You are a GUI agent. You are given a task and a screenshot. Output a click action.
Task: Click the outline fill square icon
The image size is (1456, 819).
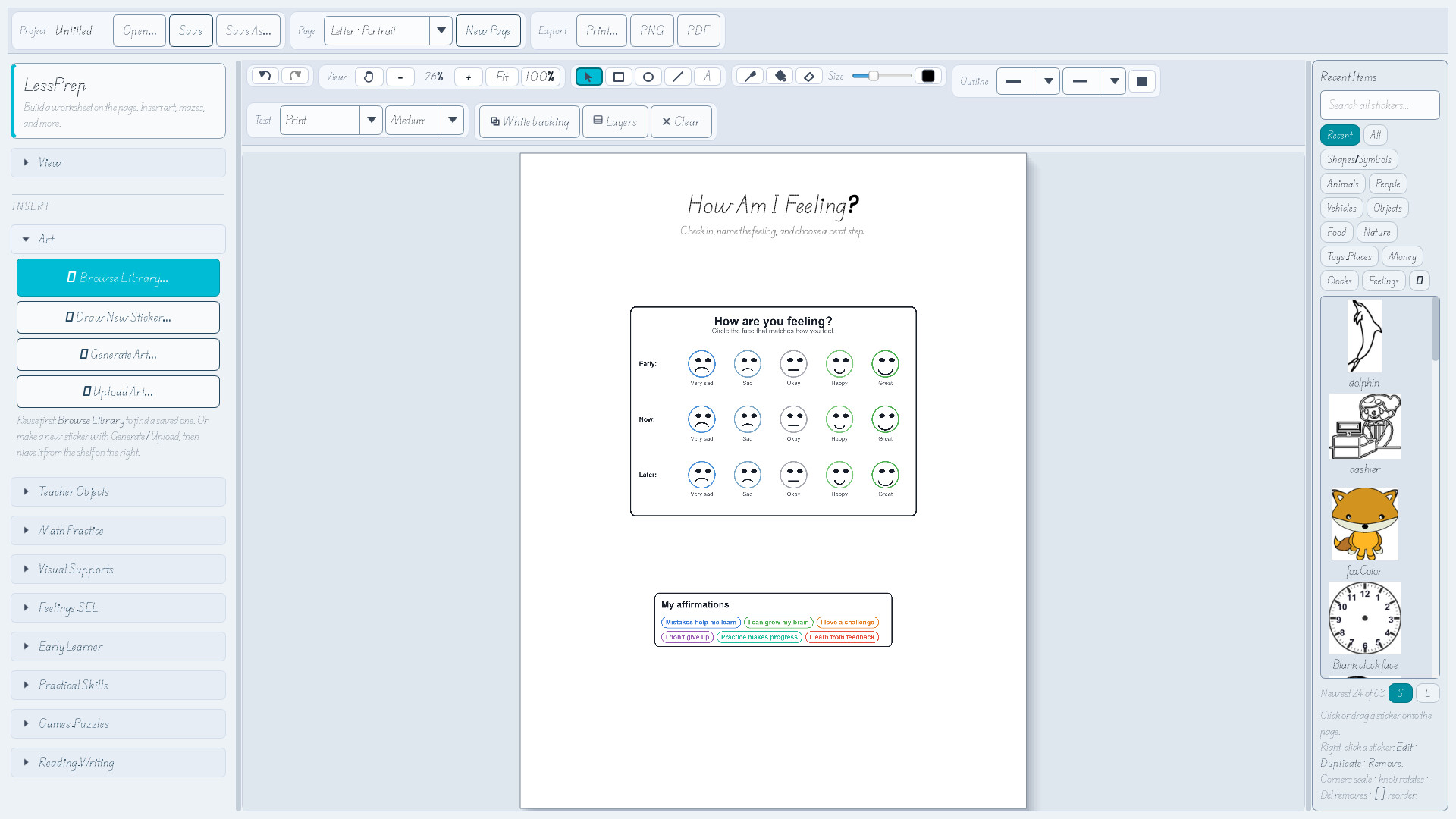click(1142, 81)
